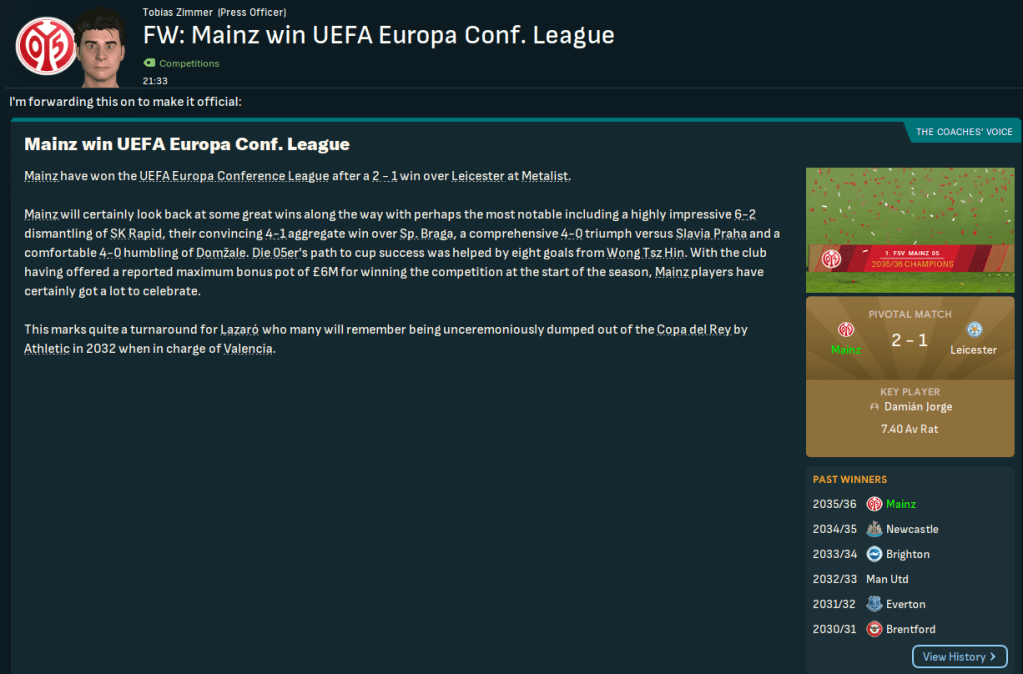Click Leicester crest in Pivotal Match panel
Viewport: 1023px width, 674px height.
tap(973, 330)
